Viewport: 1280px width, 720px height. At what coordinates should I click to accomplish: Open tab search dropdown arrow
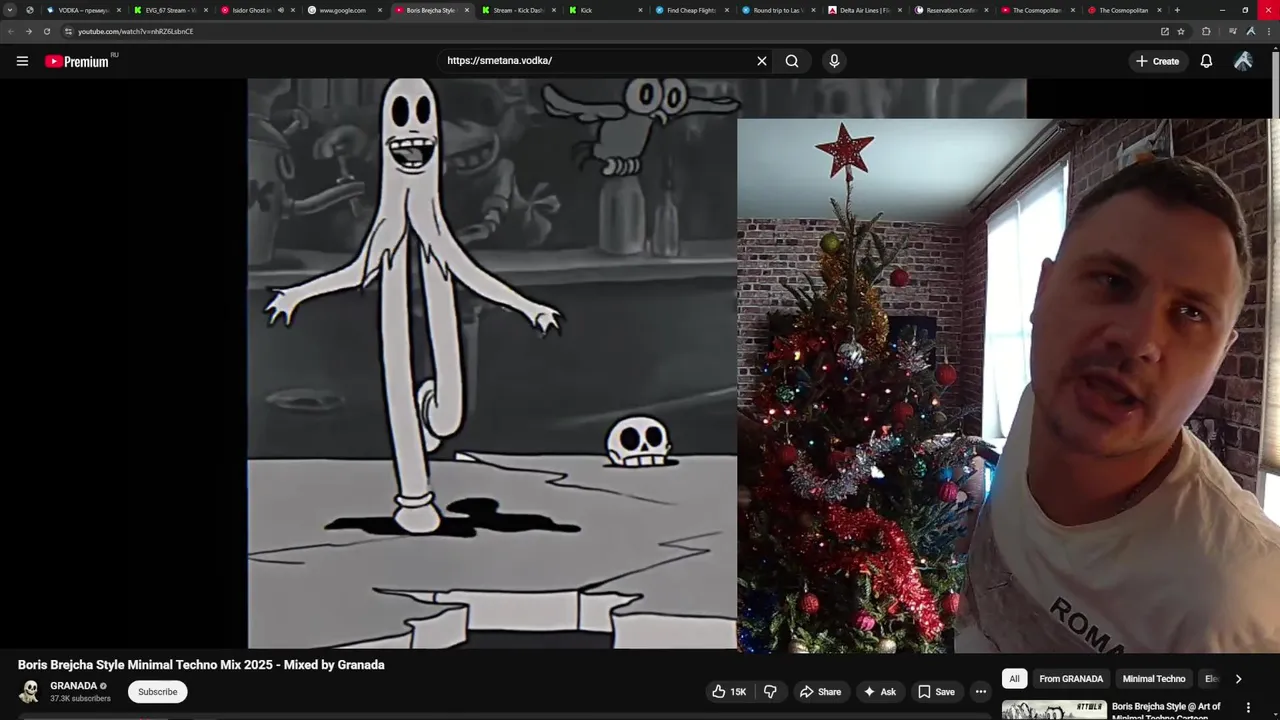pos(10,10)
